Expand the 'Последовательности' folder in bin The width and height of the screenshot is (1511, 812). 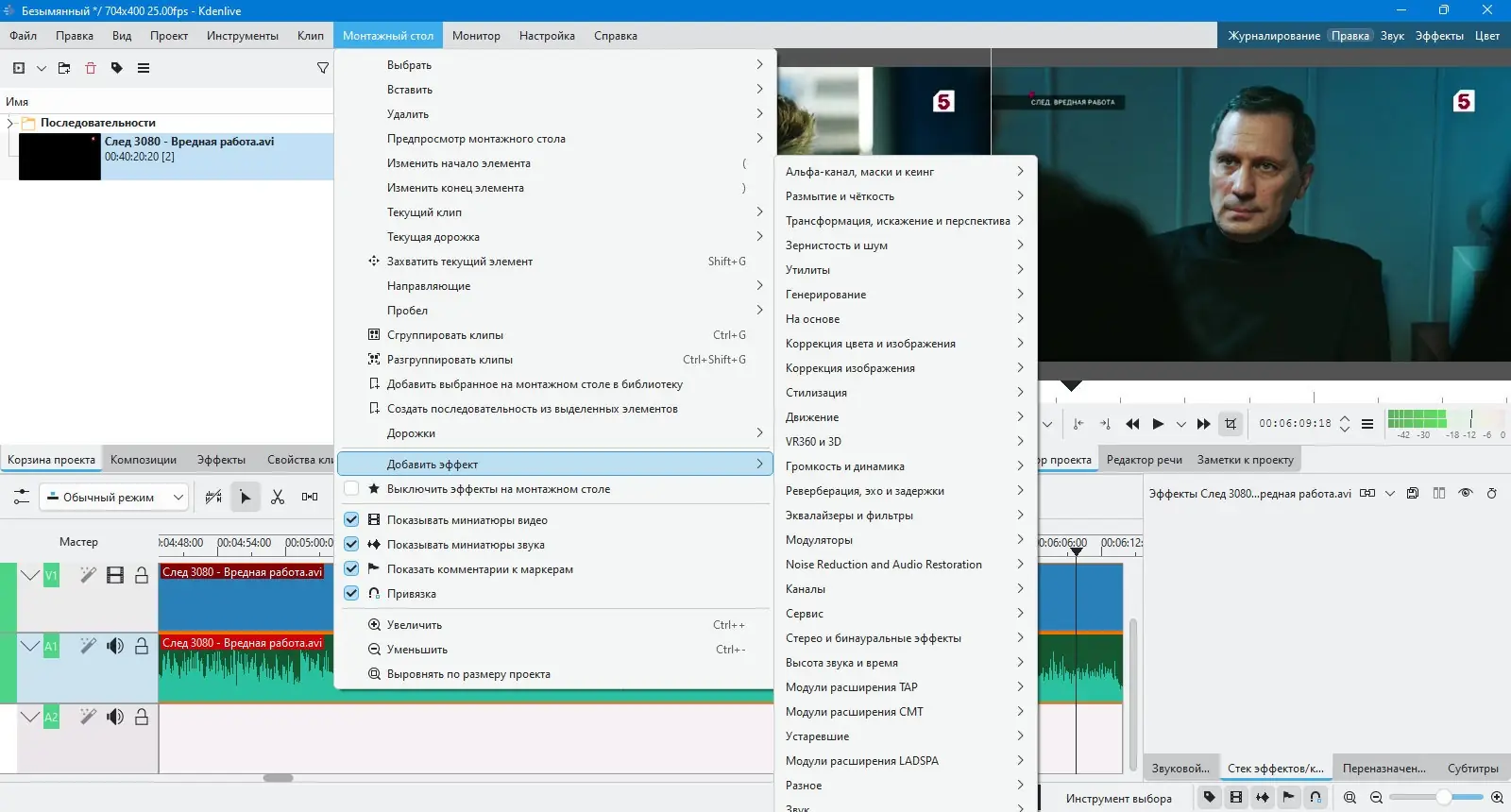tap(10, 123)
